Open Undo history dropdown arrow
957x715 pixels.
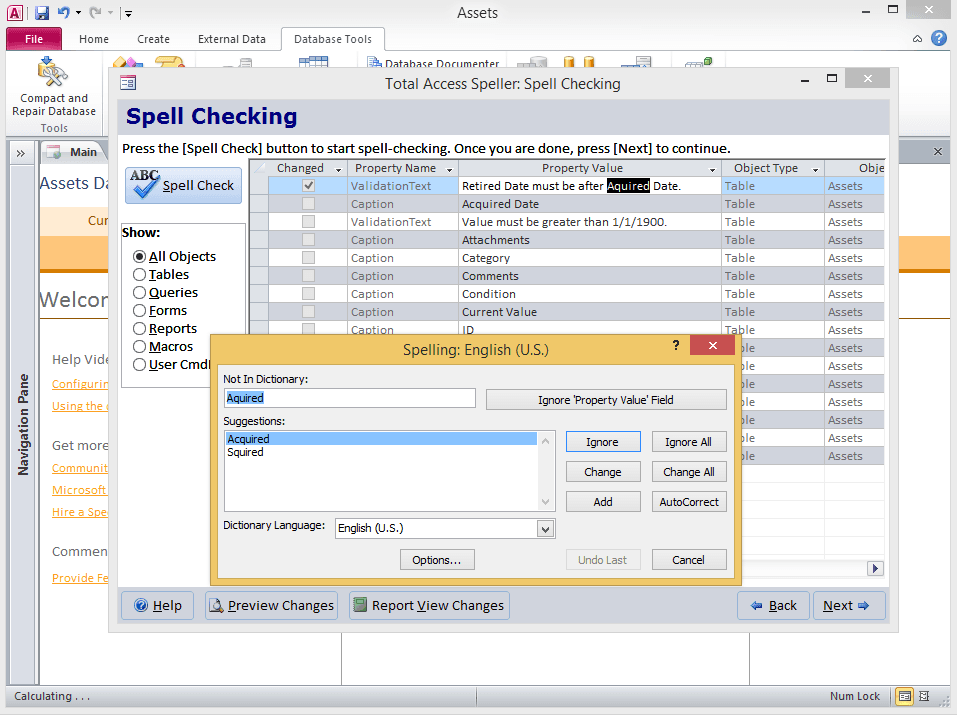coord(78,12)
